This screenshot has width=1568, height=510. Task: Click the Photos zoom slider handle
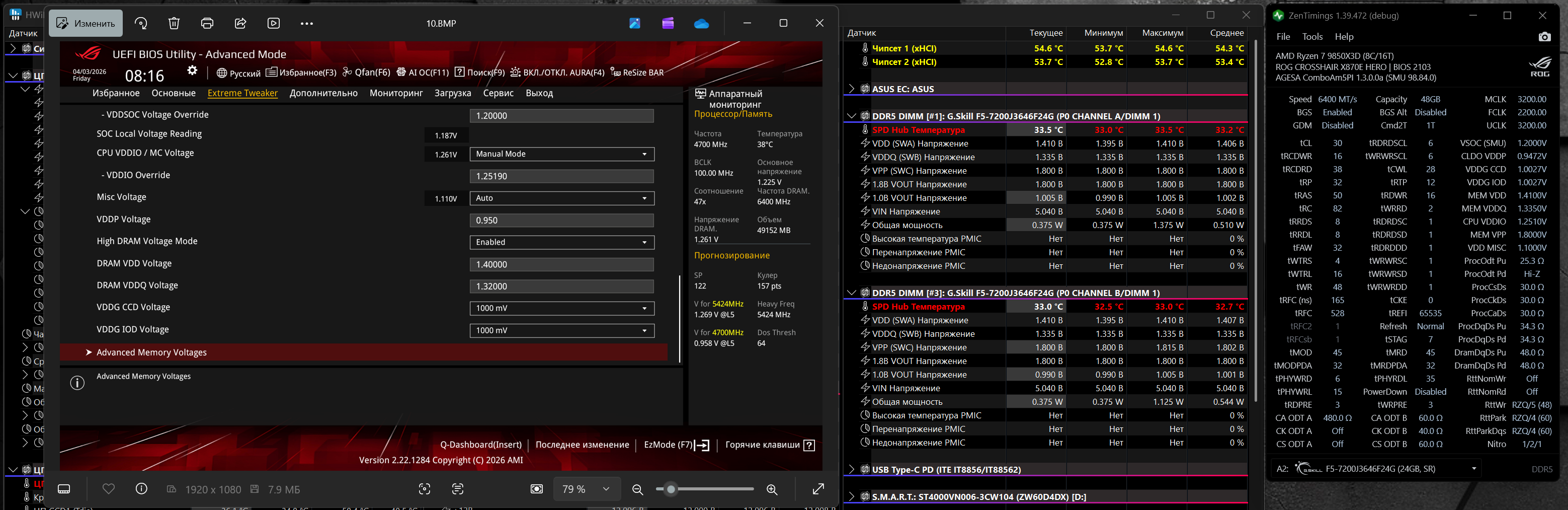coord(671,489)
